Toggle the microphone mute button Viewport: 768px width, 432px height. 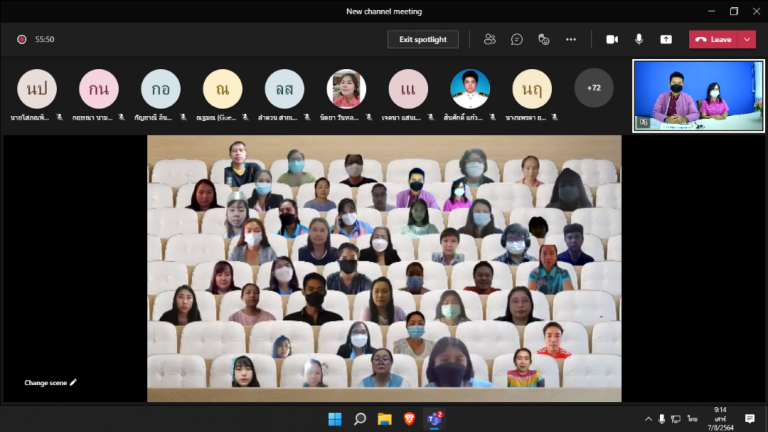(x=639, y=39)
